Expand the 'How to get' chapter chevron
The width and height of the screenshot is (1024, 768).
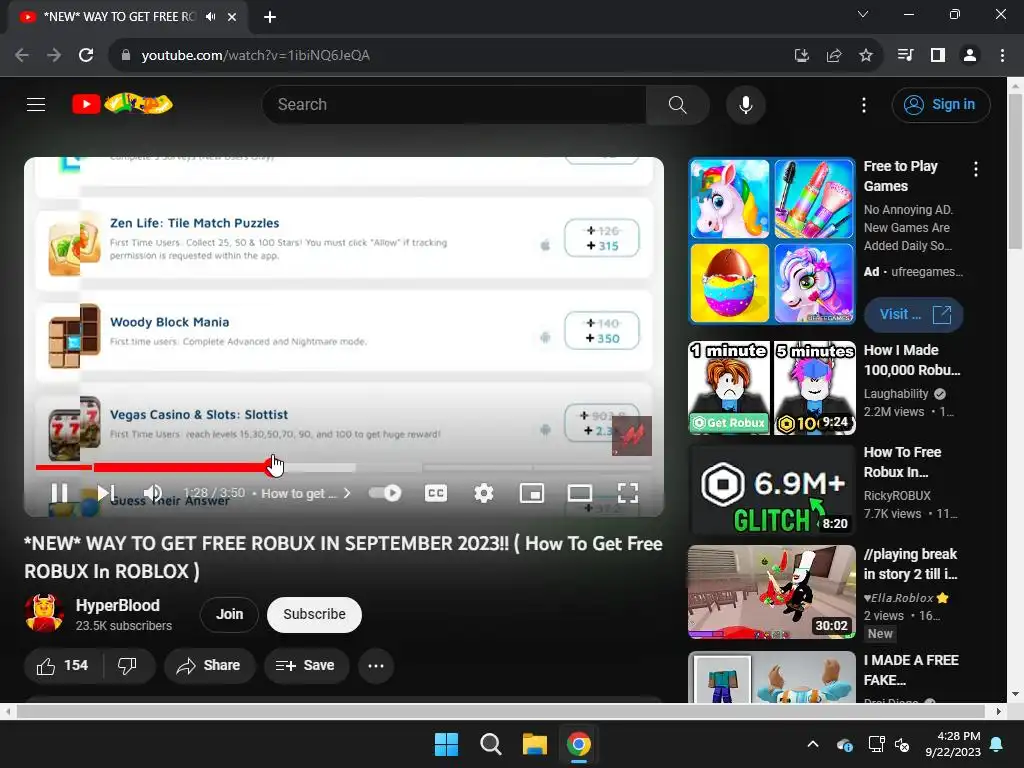[x=347, y=493]
